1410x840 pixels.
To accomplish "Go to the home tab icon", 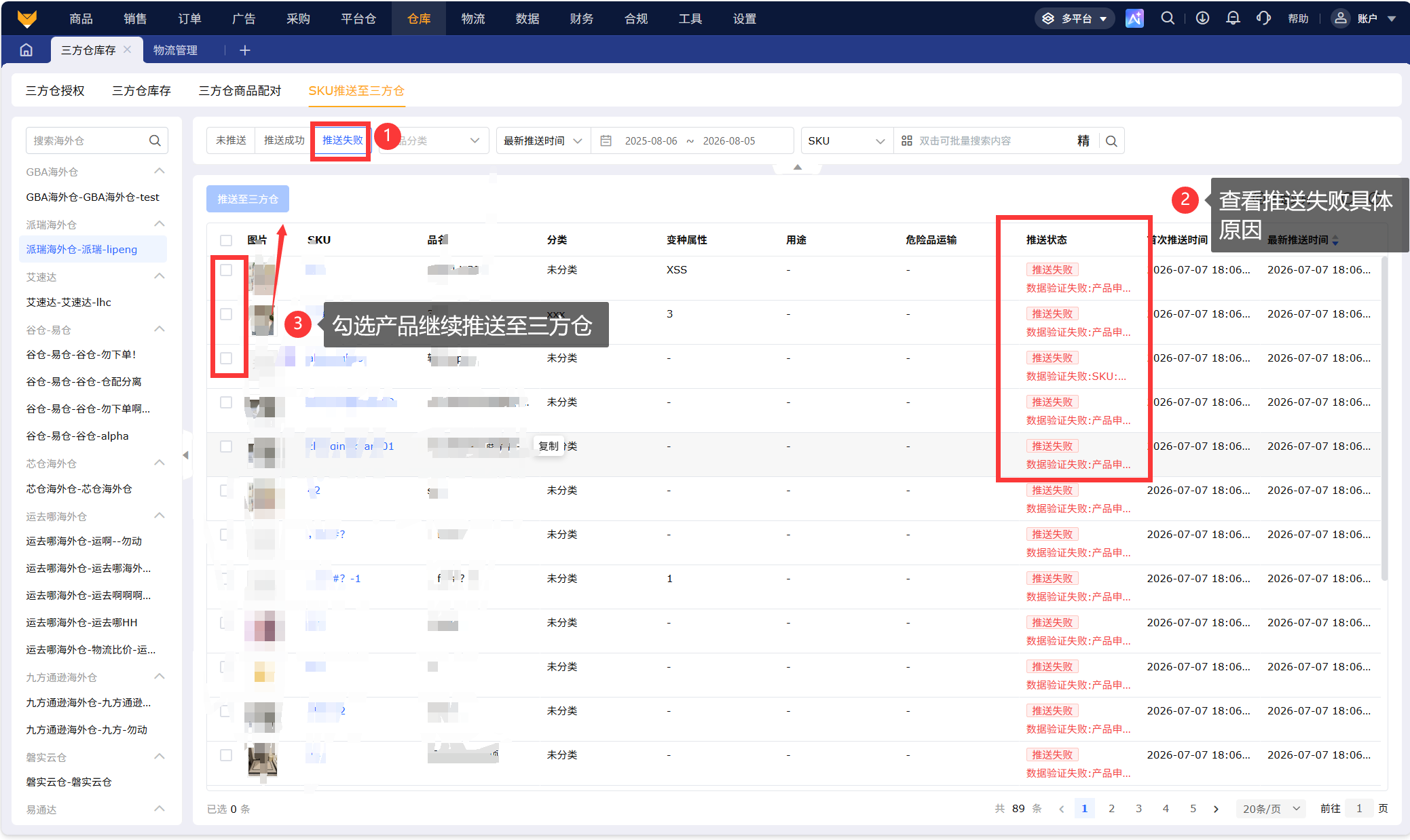I will pyautogui.click(x=26, y=50).
